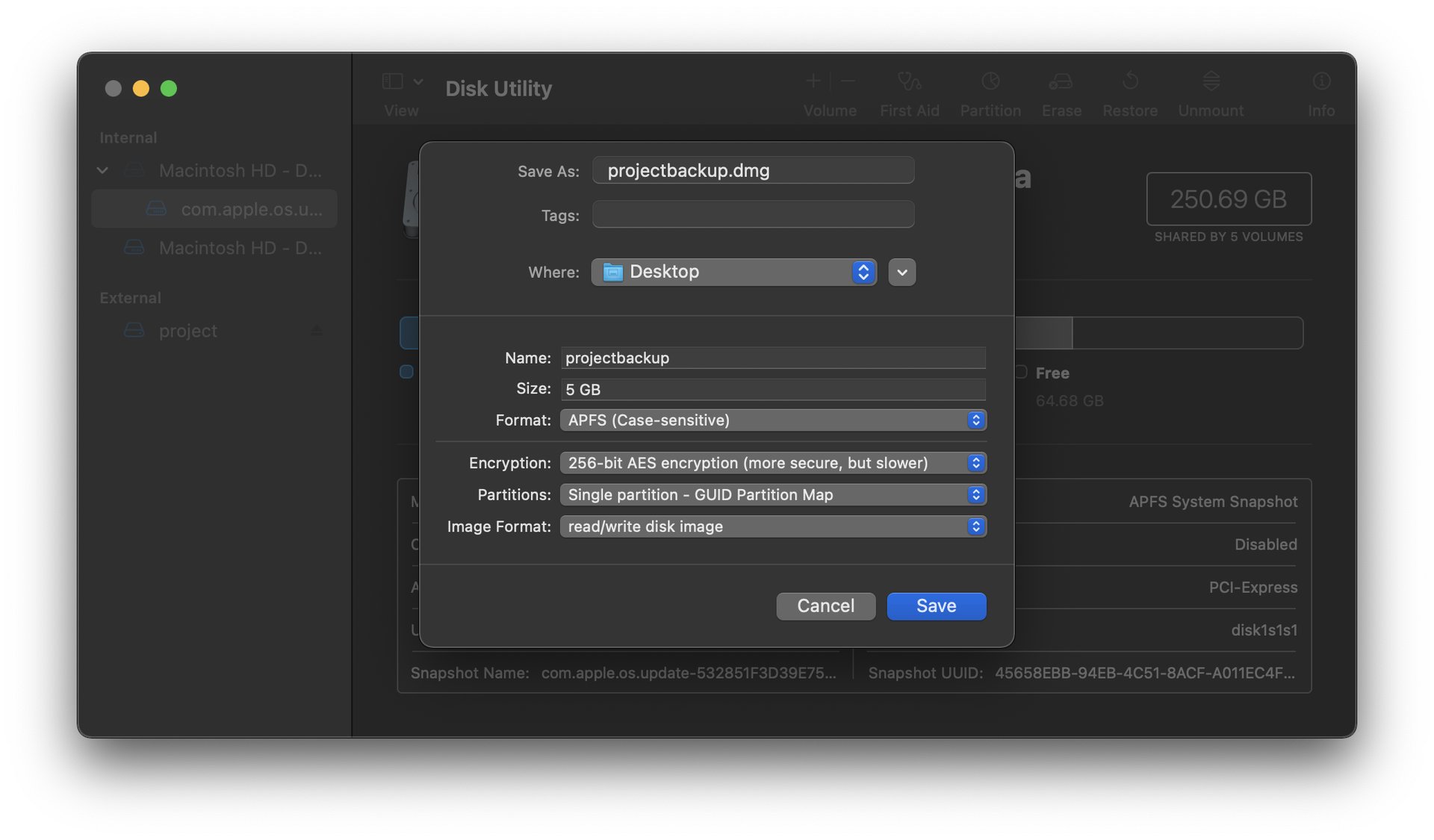Viewport: 1434px width, 840px height.
Task: Click the Free space legend label
Action: pyautogui.click(x=1052, y=373)
